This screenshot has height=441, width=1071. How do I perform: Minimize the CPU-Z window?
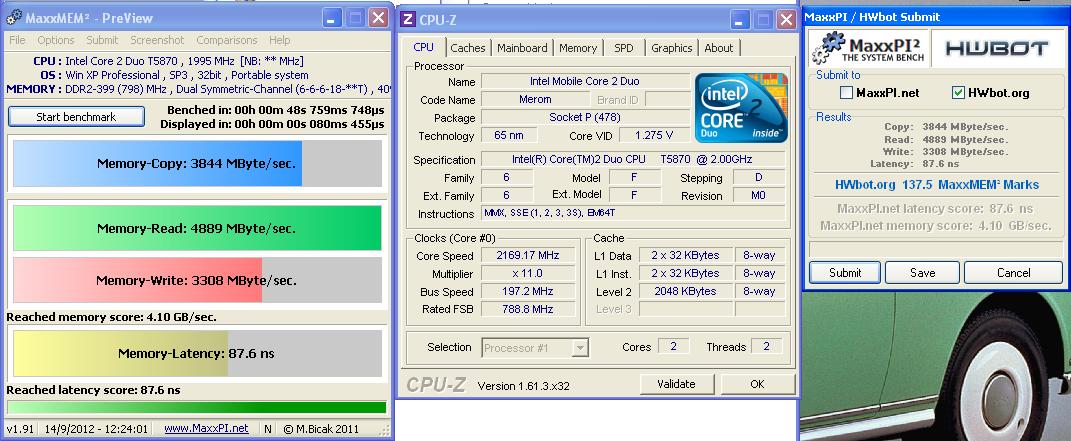click(x=740, y=19)
